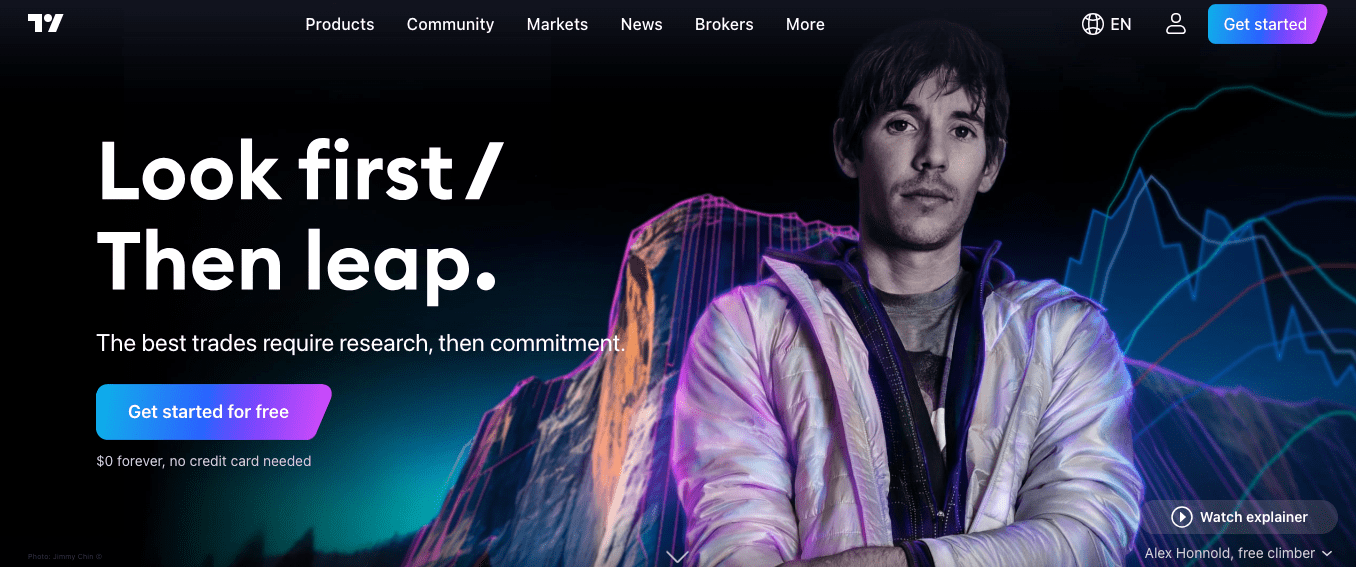Click the Alex Honnold, free climber caption

click(x=1230, y=553)
